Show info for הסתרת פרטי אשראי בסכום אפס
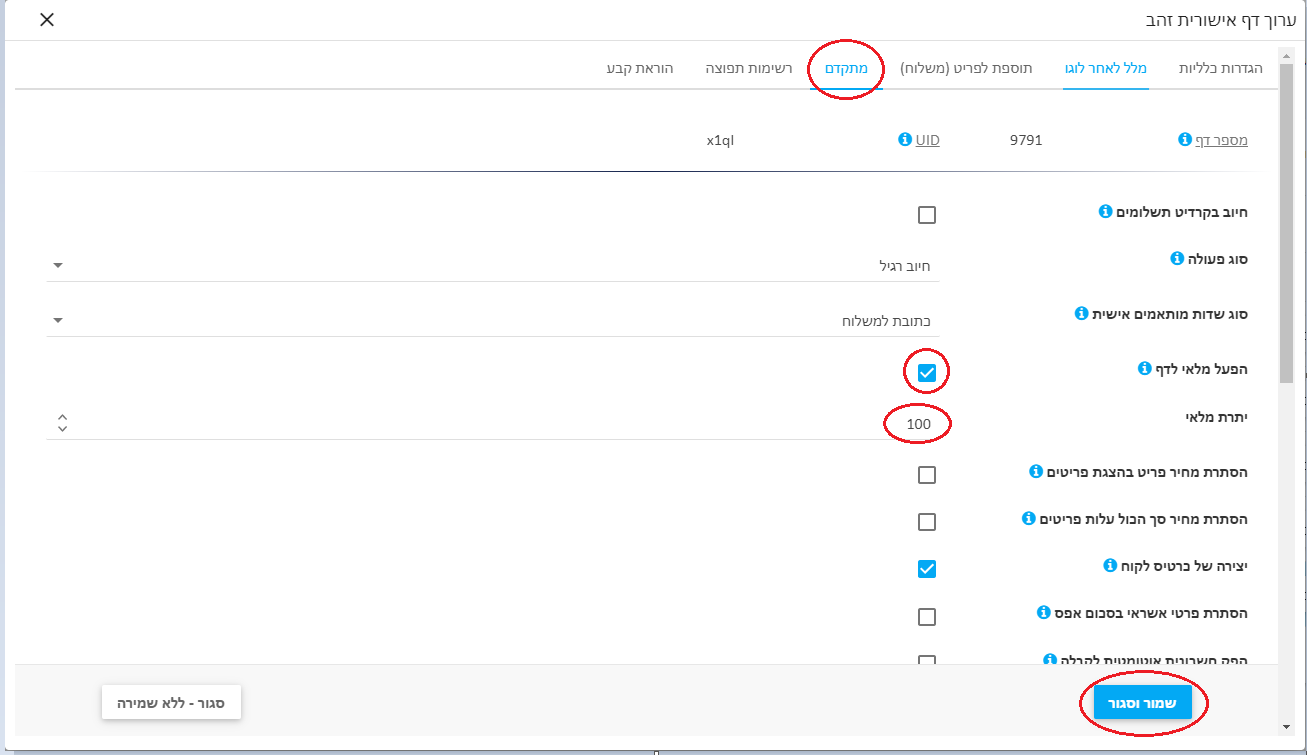Viewport: 1307px width, 755px height. [1044, 612]
